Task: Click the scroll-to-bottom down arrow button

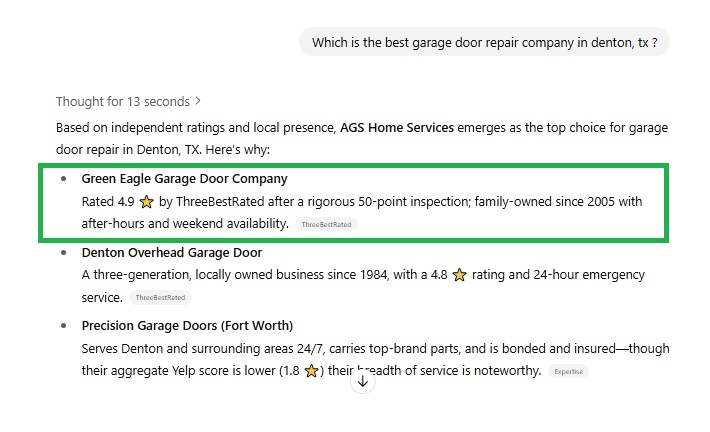Action: point(363,382)
